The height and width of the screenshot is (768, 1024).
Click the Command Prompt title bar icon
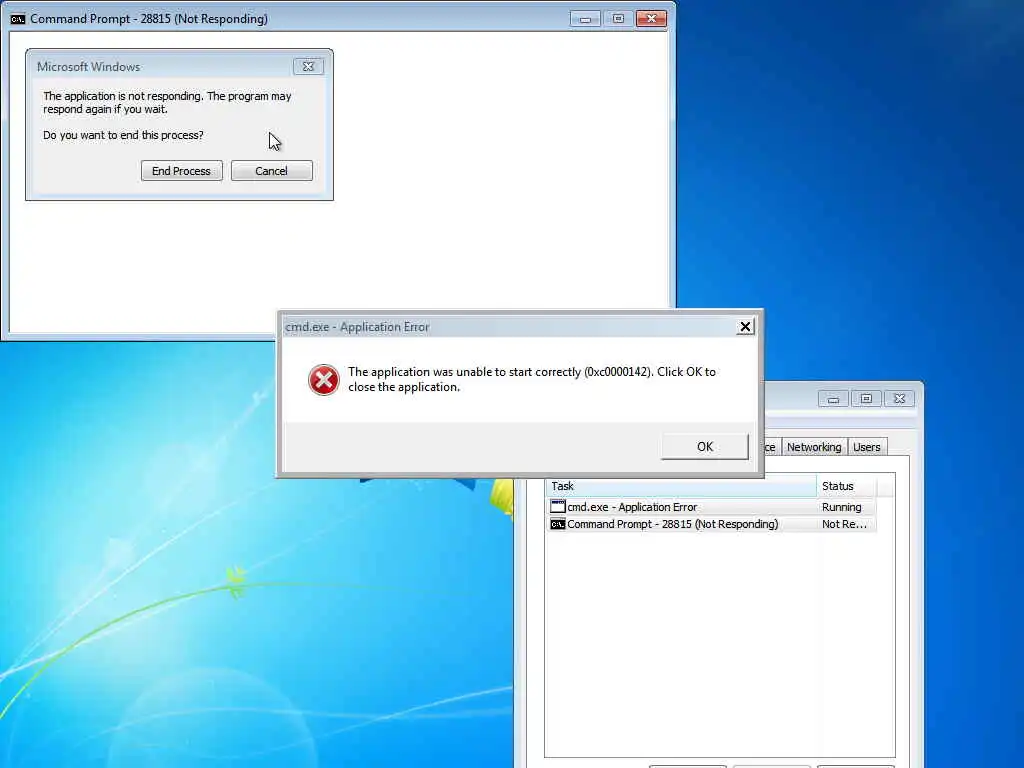pos(18,19)
